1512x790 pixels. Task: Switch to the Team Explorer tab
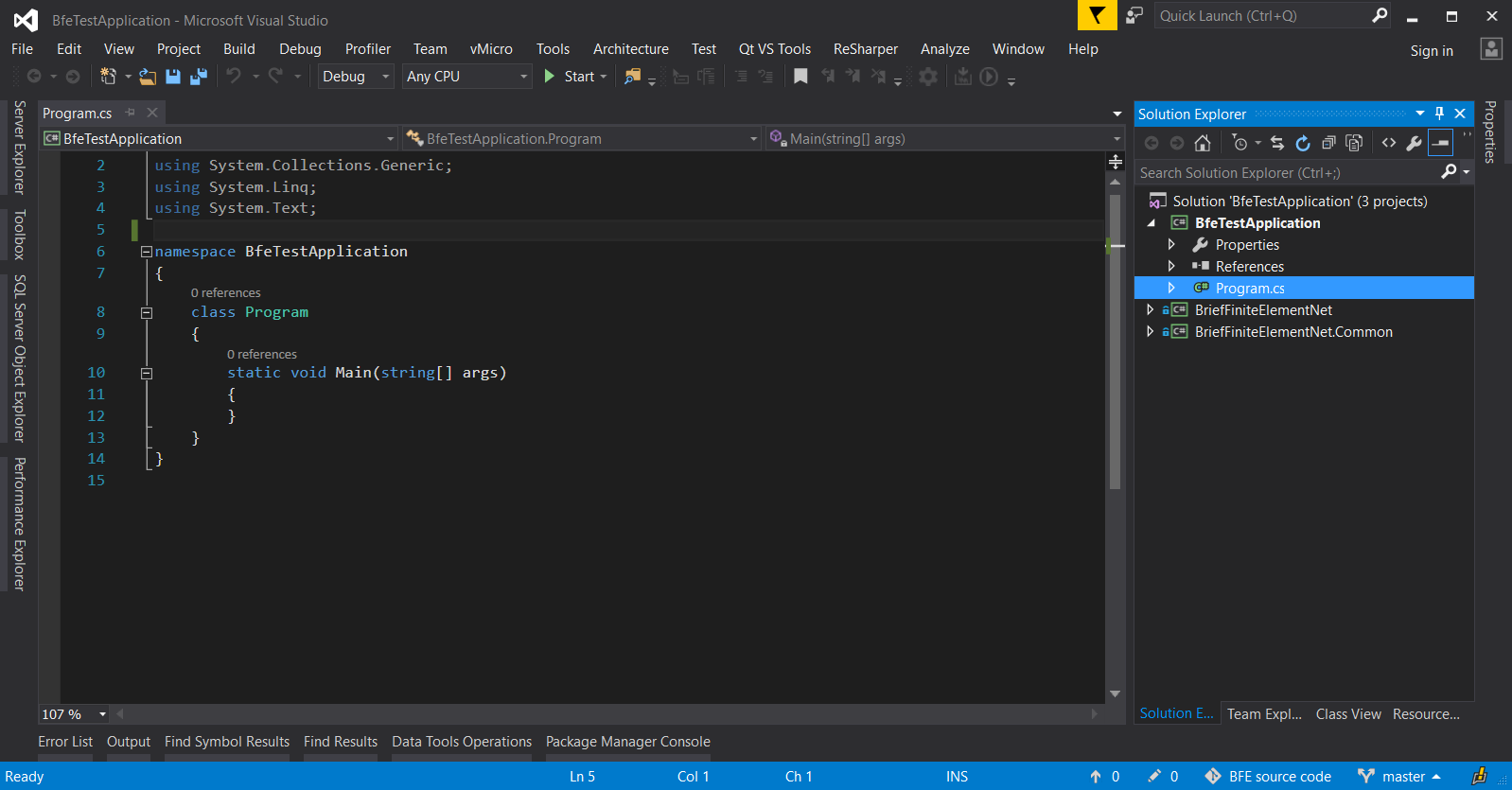pyautogui.click(x=1264, y=714)
